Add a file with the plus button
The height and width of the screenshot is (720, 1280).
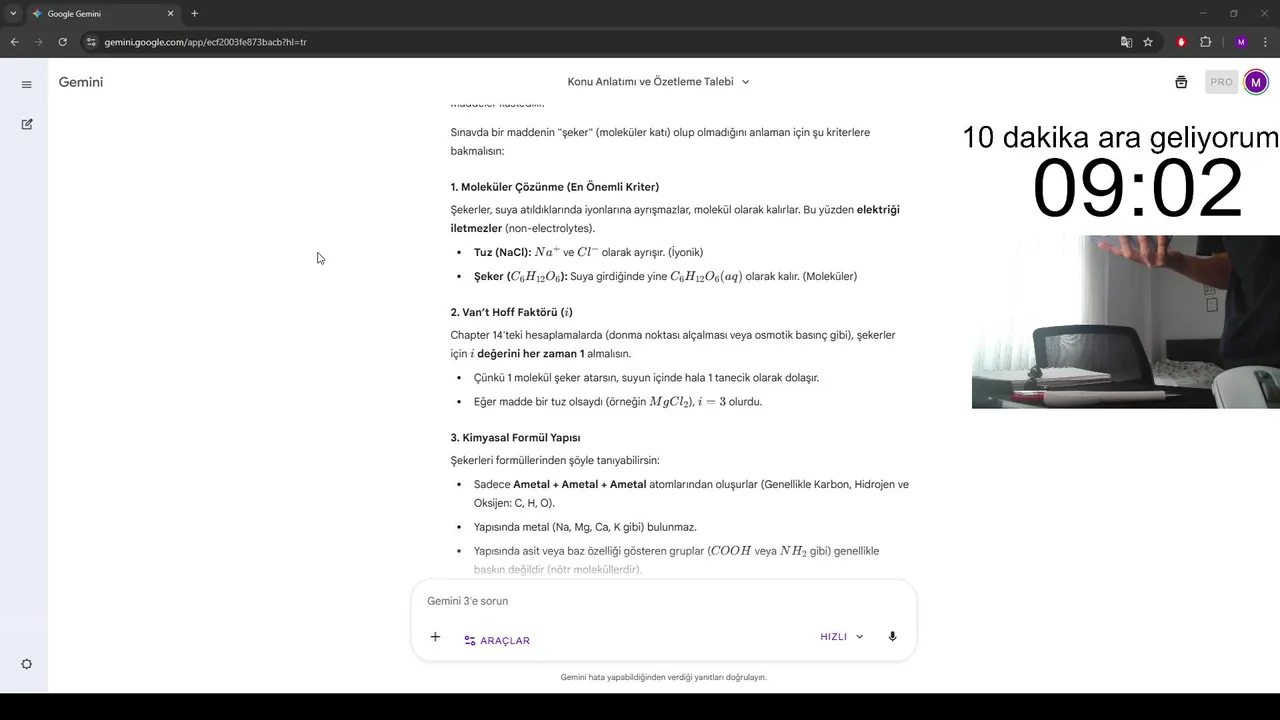pos(435,637)
